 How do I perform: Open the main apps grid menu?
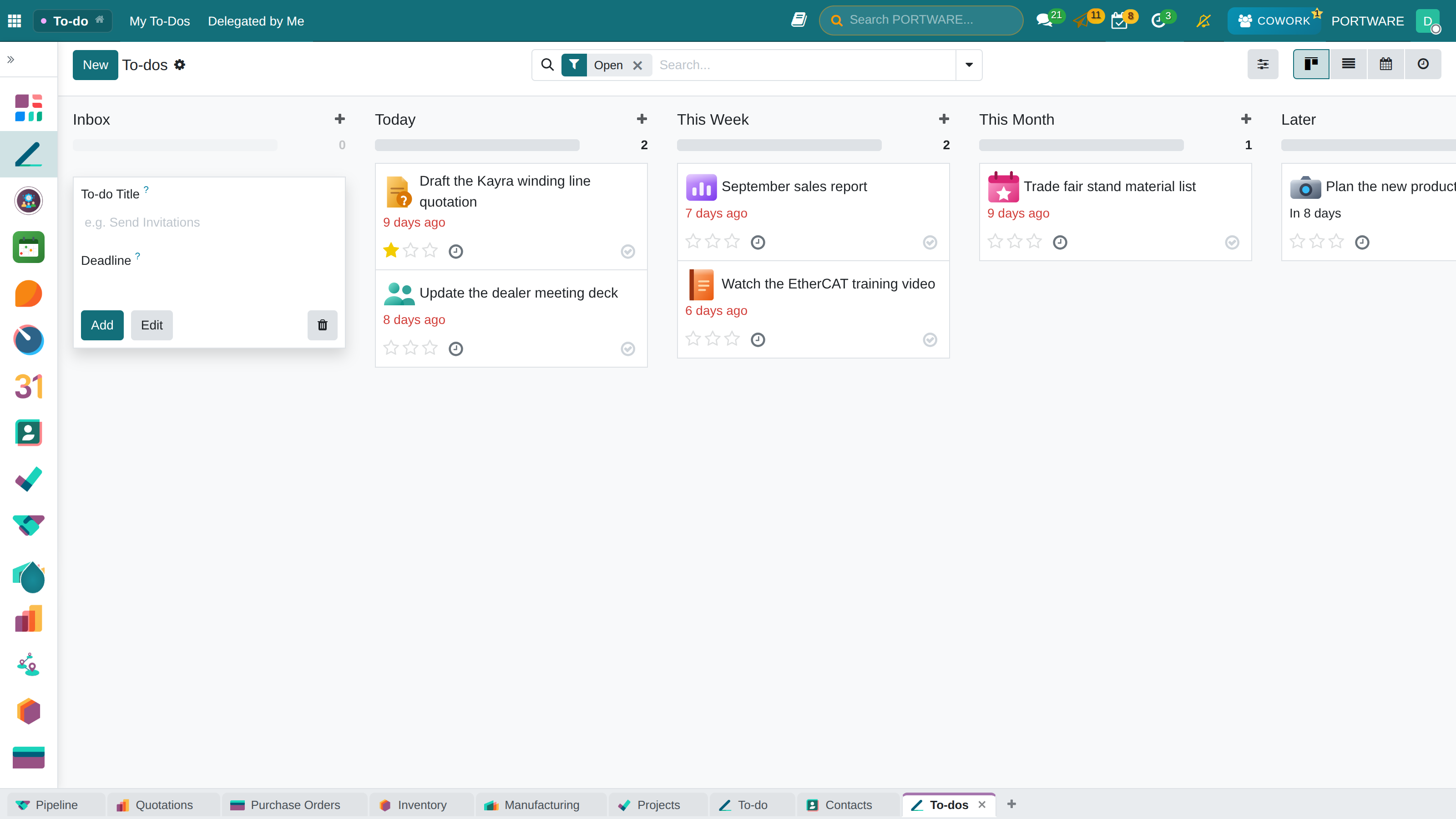pyautogui.click(x=15, y=21)
